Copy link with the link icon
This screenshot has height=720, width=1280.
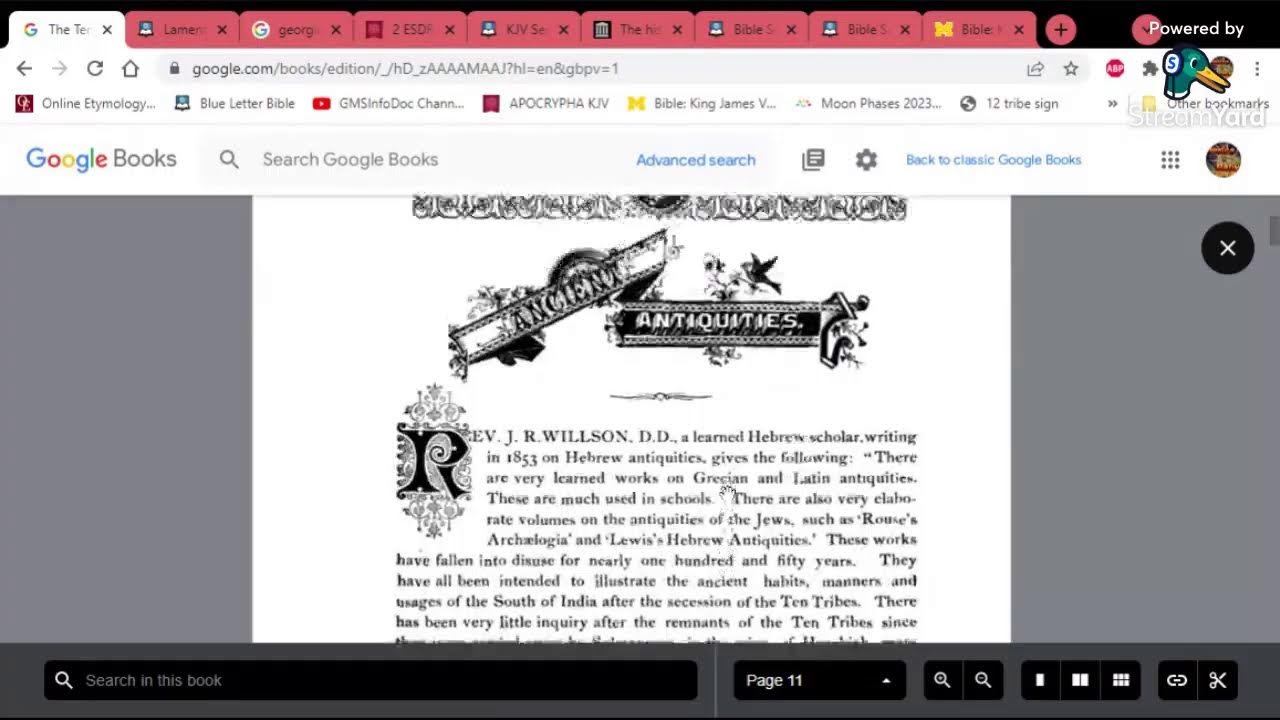pyautogui.click(x=1177, y=680)
